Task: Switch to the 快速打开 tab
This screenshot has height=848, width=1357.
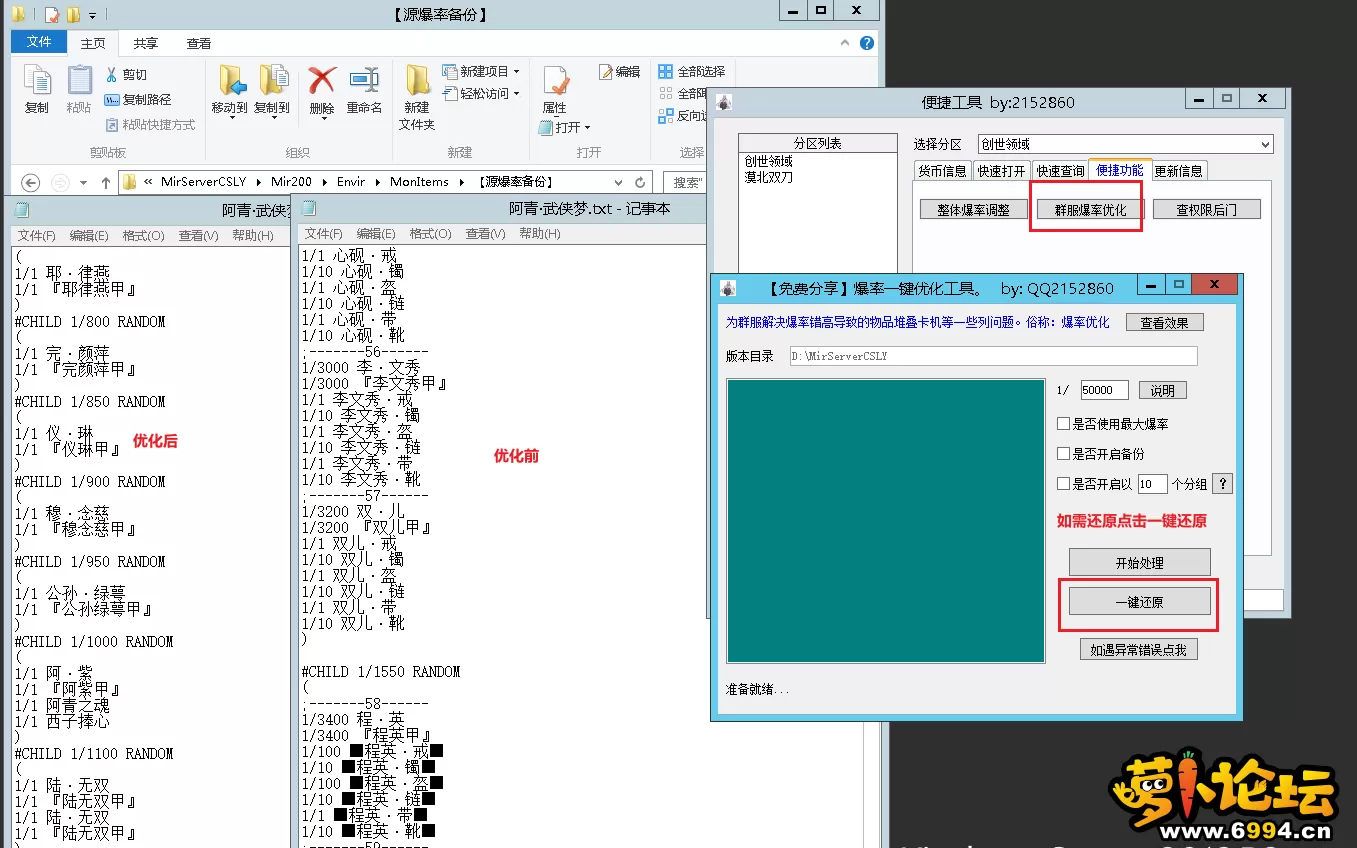Action: coord(1001,171)
